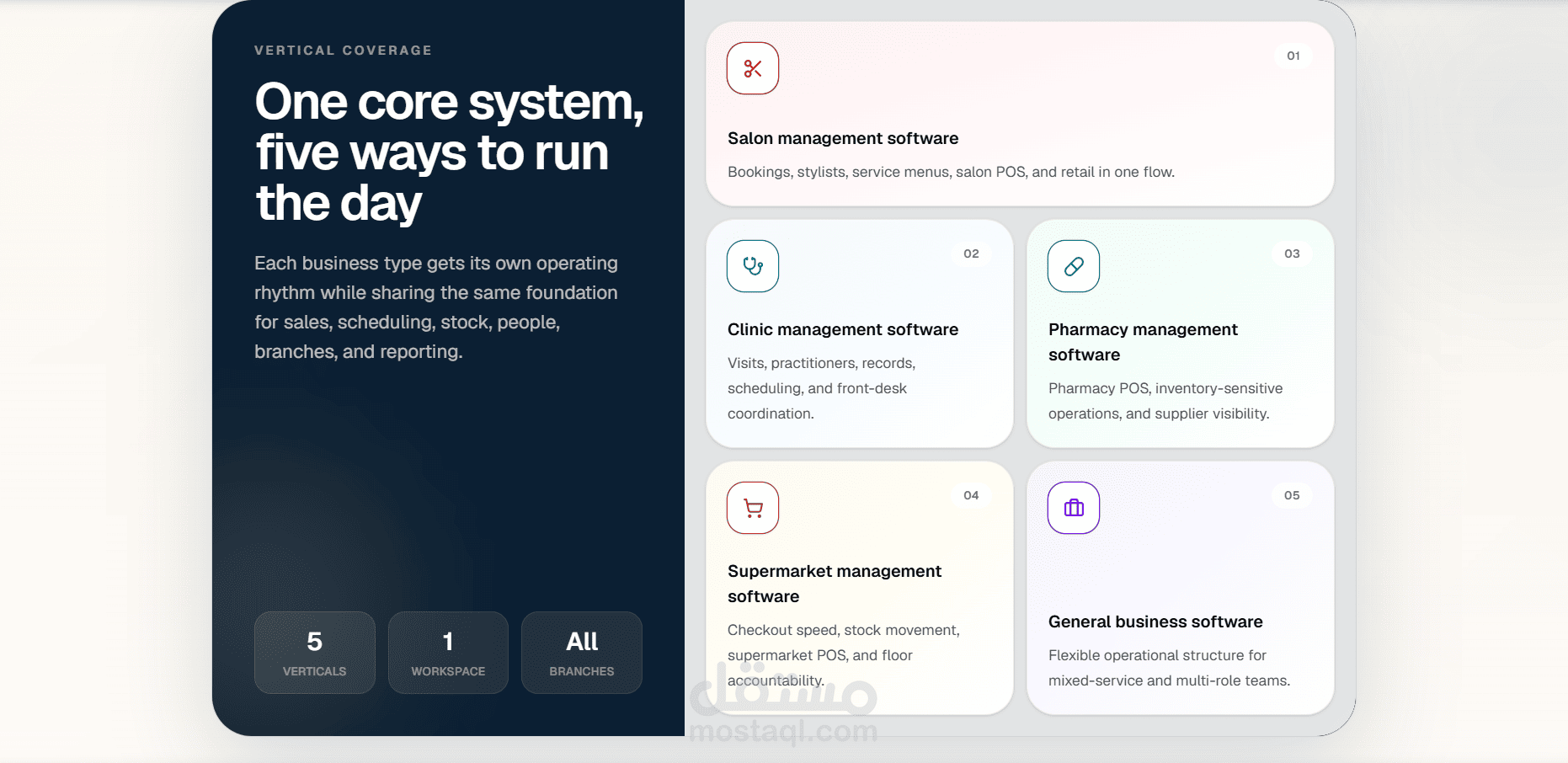Open the Pharmacy management software title

[1143, 342]
